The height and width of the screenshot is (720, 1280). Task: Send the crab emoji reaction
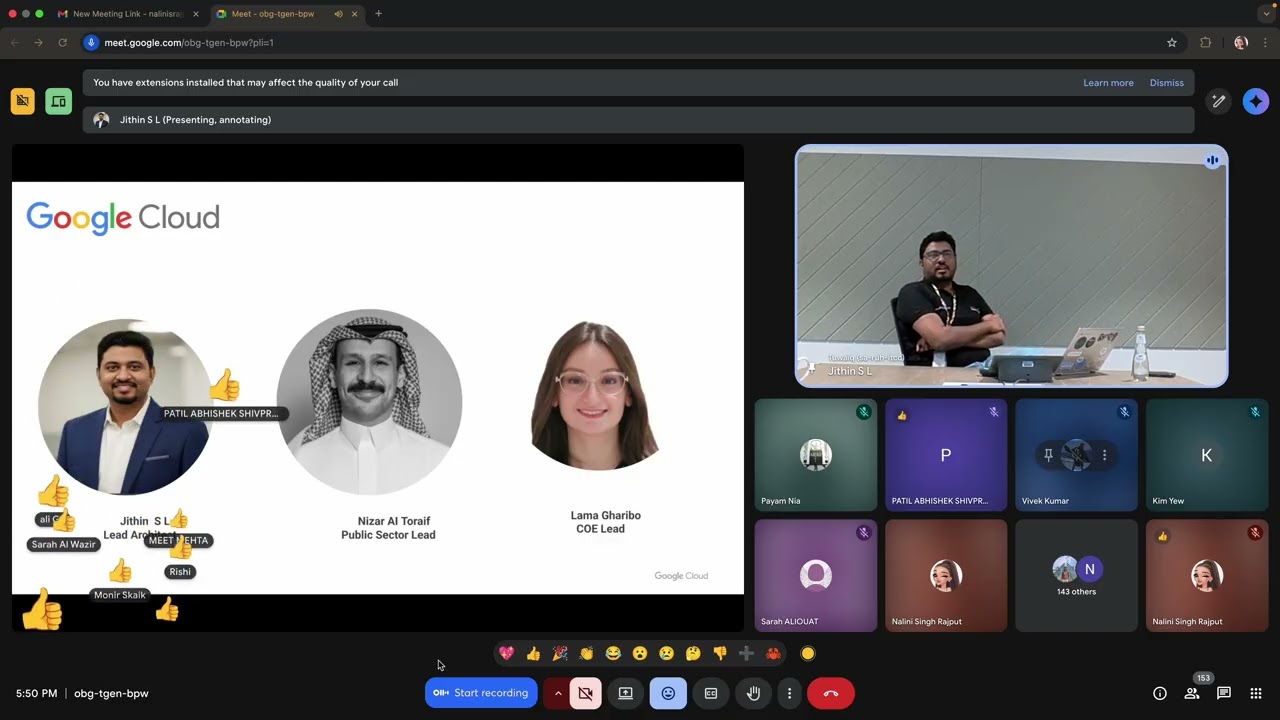click(x=773, y=654)
